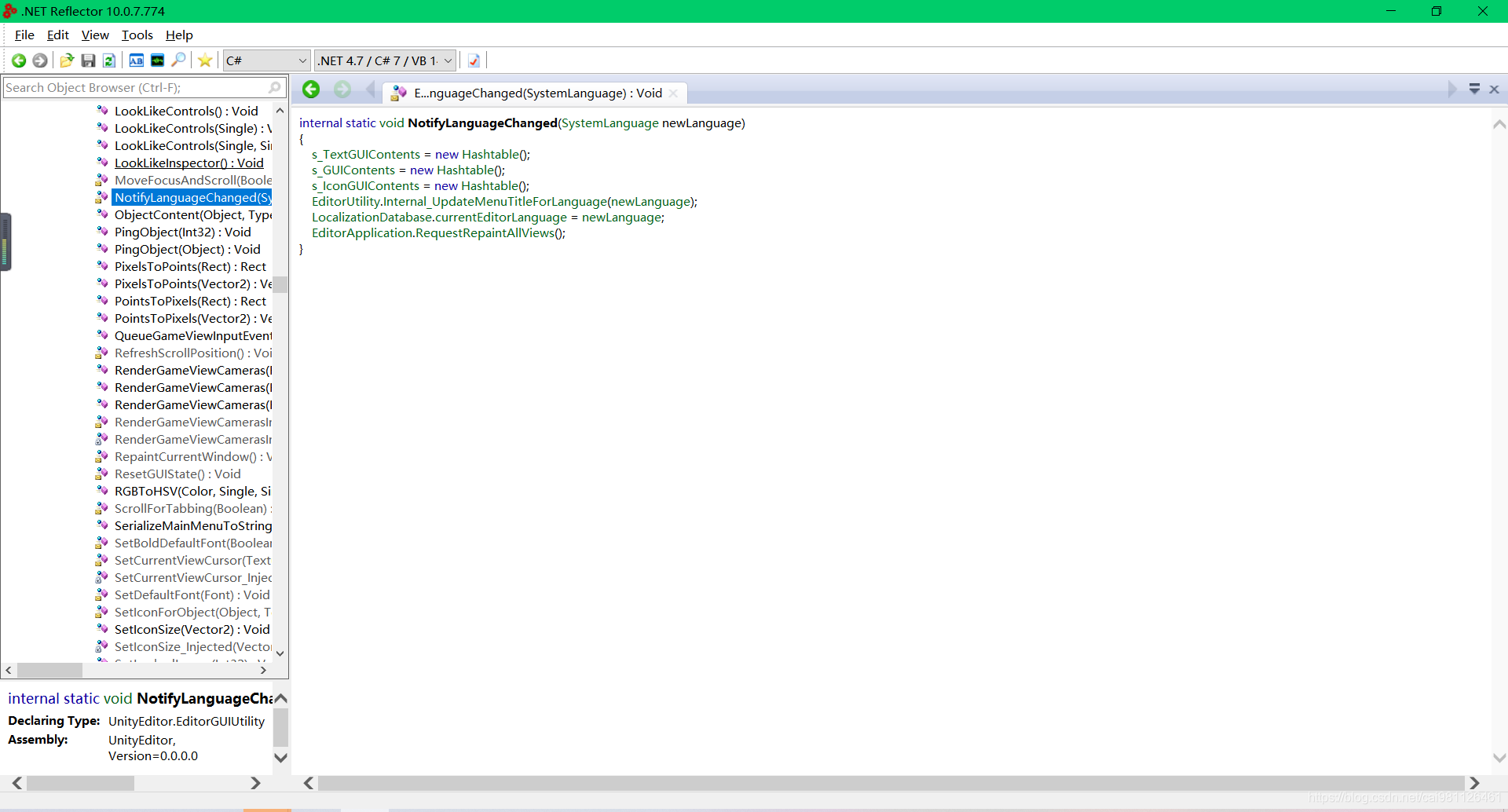The image size is (1508, 812).
Task: Click the member list scroll-down arrow
Action: click(x=280, y=653)
